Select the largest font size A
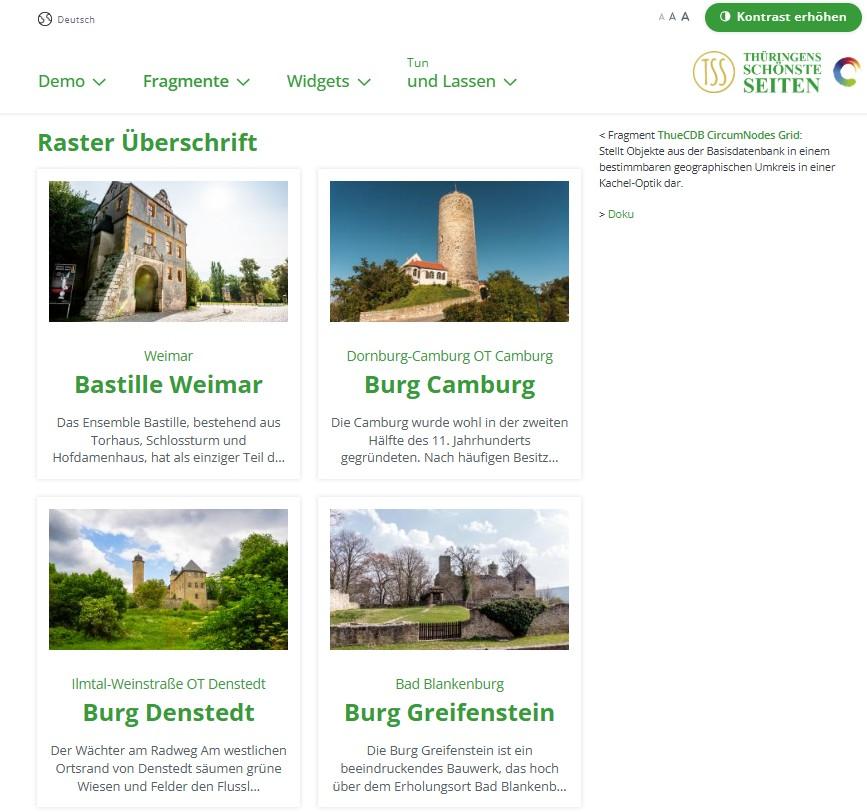Viewport: 867px width, 812px height. point(685,17)
